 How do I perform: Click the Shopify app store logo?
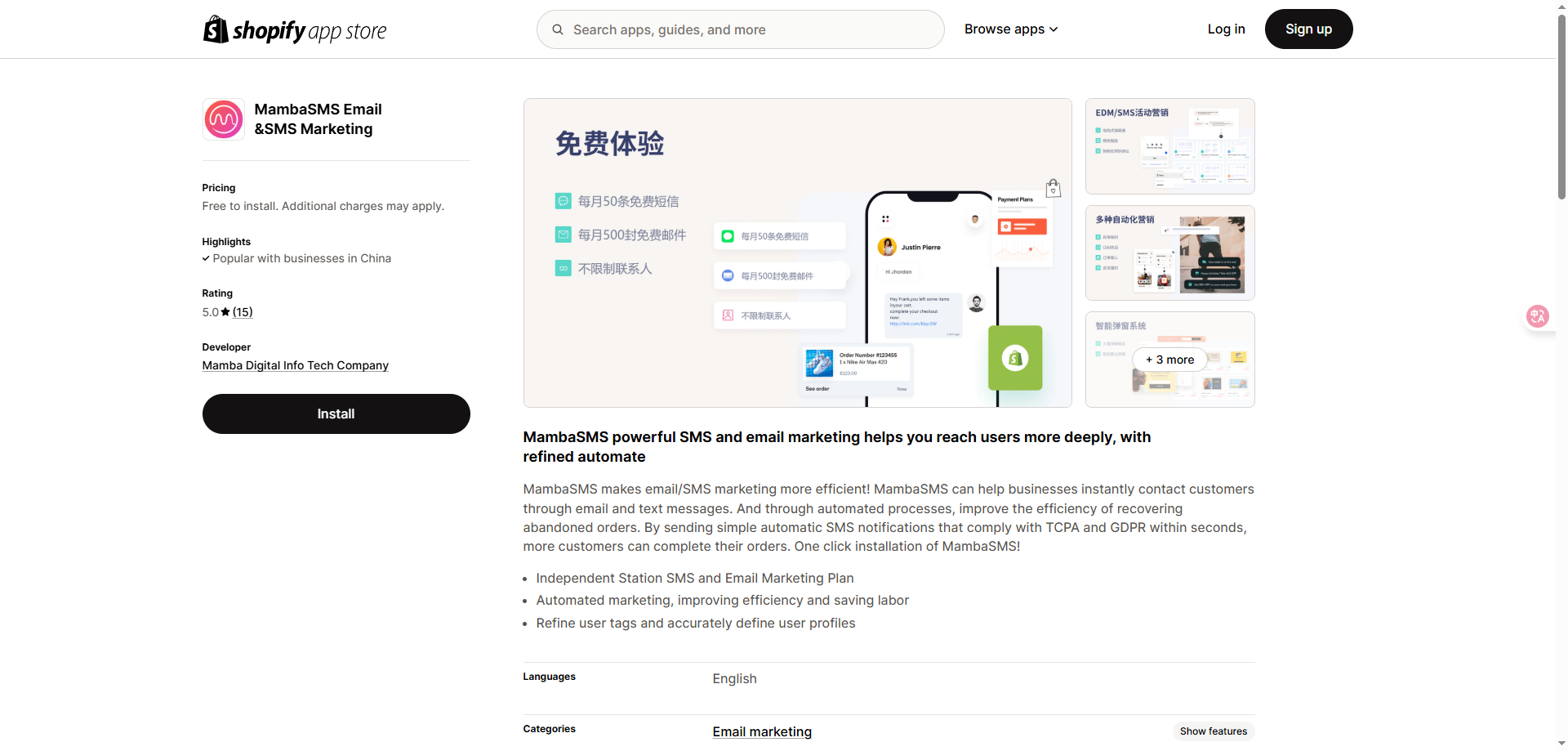(x=295, y=29)
